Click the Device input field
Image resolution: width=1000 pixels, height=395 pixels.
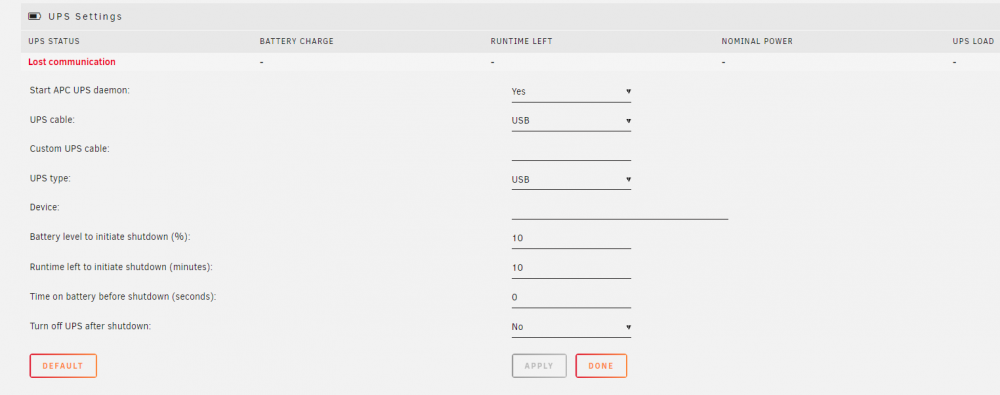click(x=619, y=209)
